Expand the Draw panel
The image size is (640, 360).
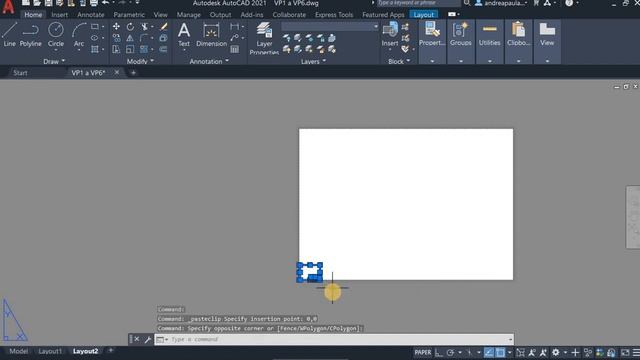54,61
